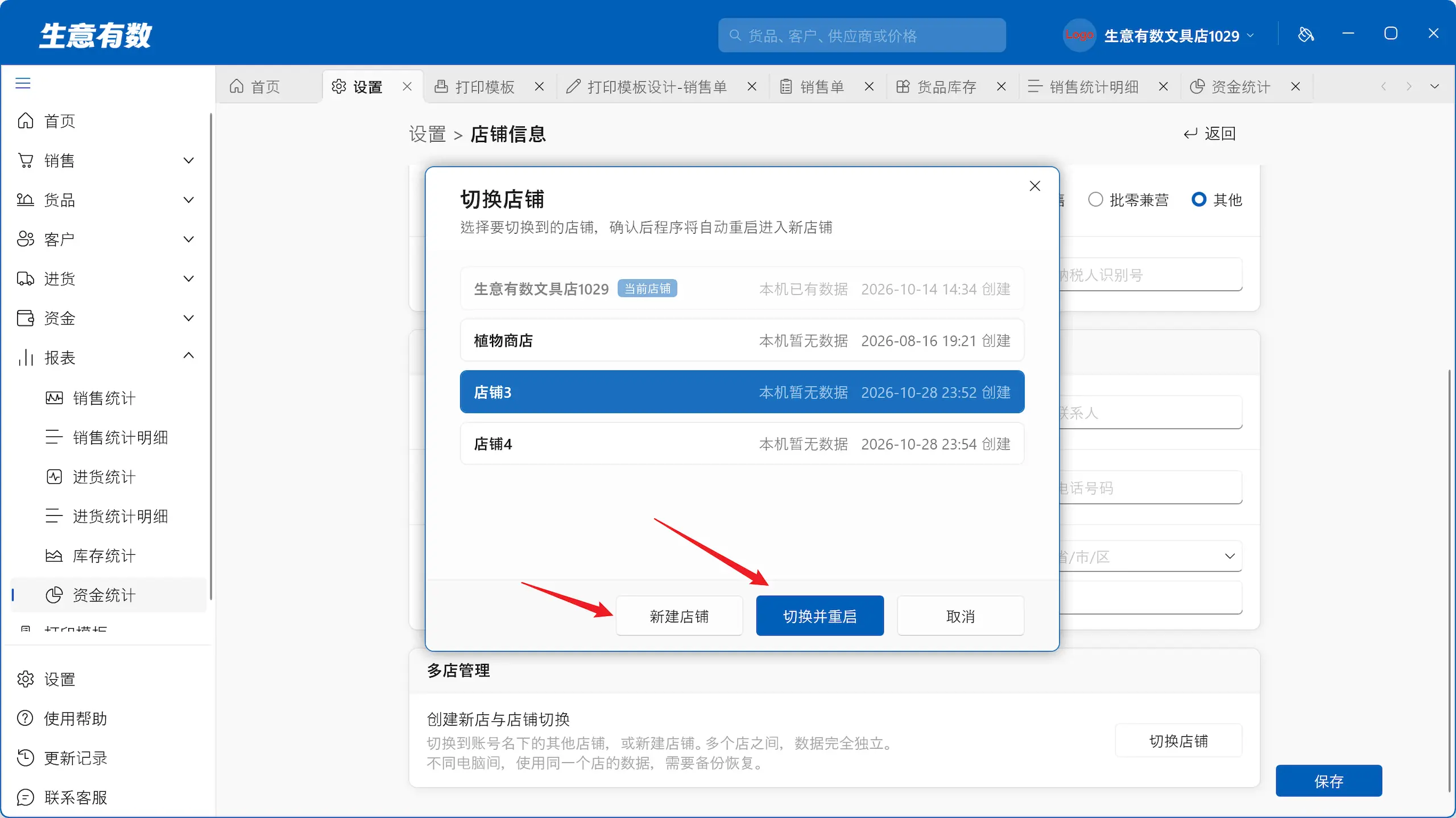The height and width of the screenshot is (818, 1456).
Task: Collapse sidebar with the hamburger menu icon
Action: tap(23, 84)
